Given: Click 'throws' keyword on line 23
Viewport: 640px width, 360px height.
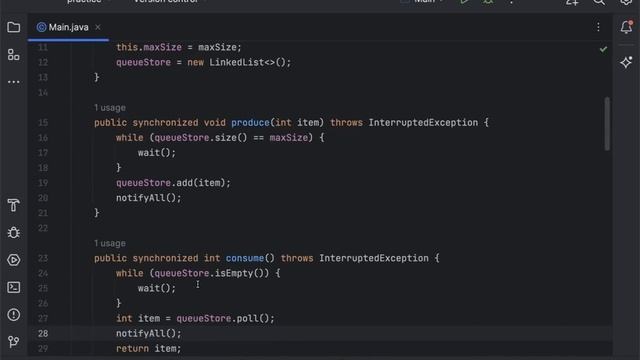Looking at the screenshot, I should coord(297,258).
